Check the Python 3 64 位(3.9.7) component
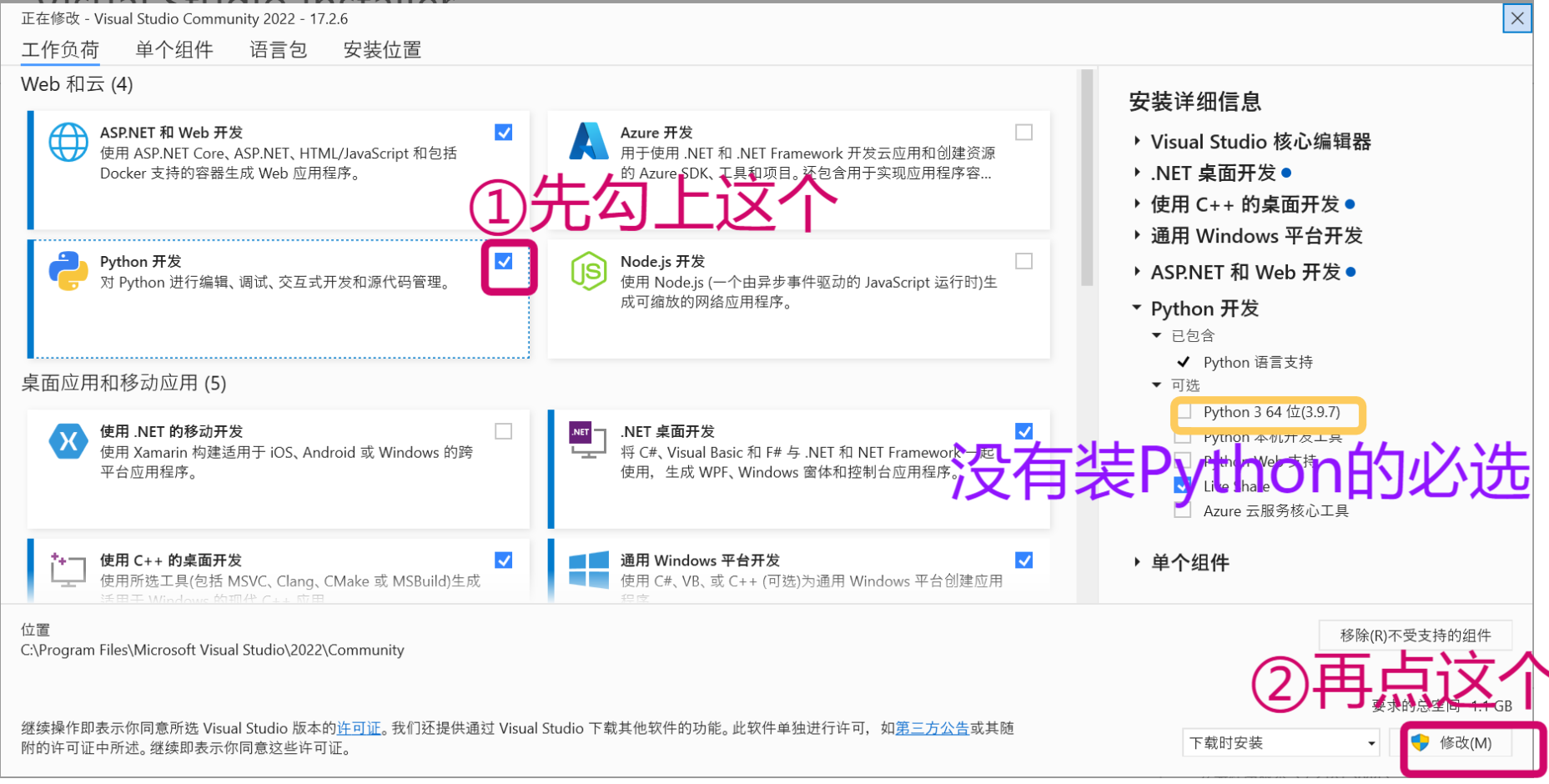The height and width of the screenshot is (784, 1549). point(1184,412)
